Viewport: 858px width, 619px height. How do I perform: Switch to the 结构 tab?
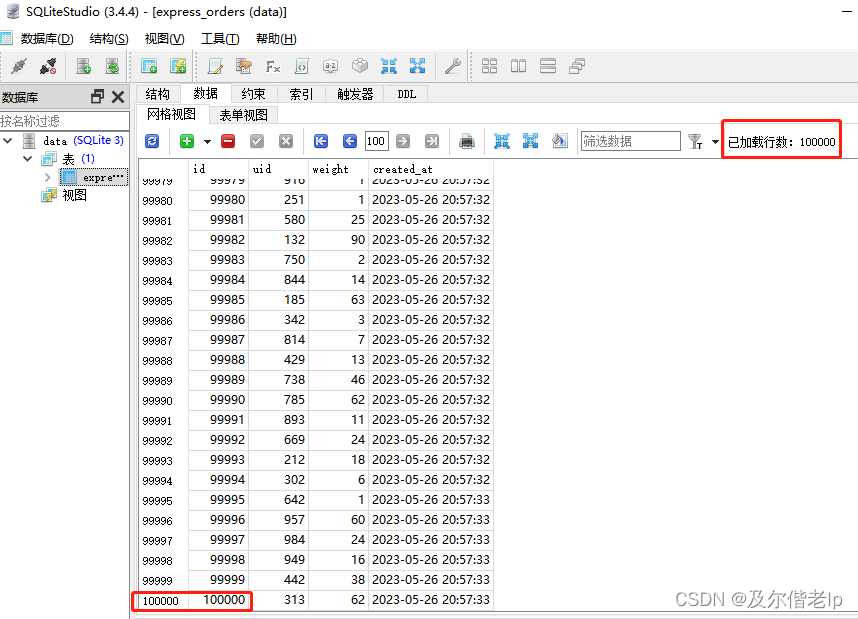point(158,94)
